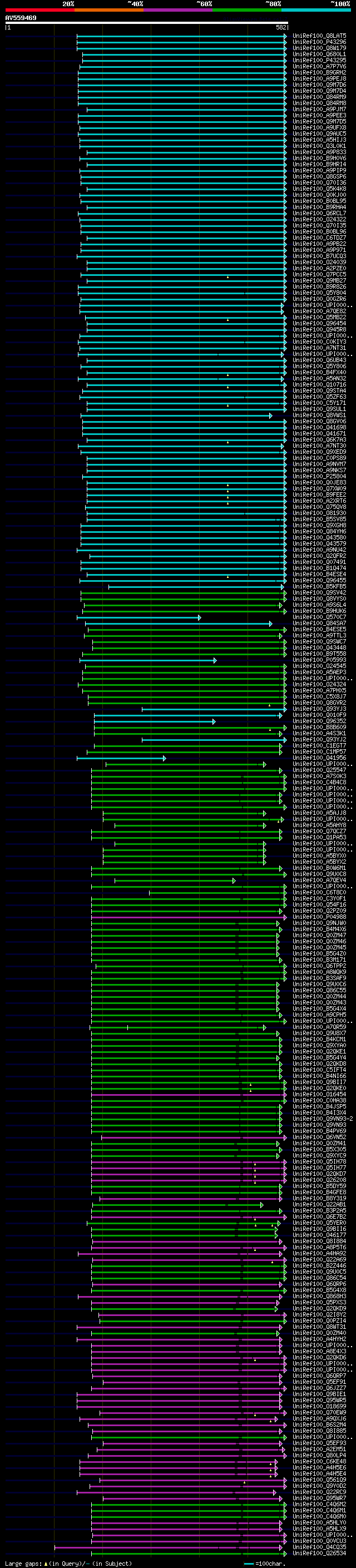The width and height of the screenshot is (356, 1568).
Task: Open hit UniRef100_O24545
Action: pyautogui.click(x=319, y=666)
